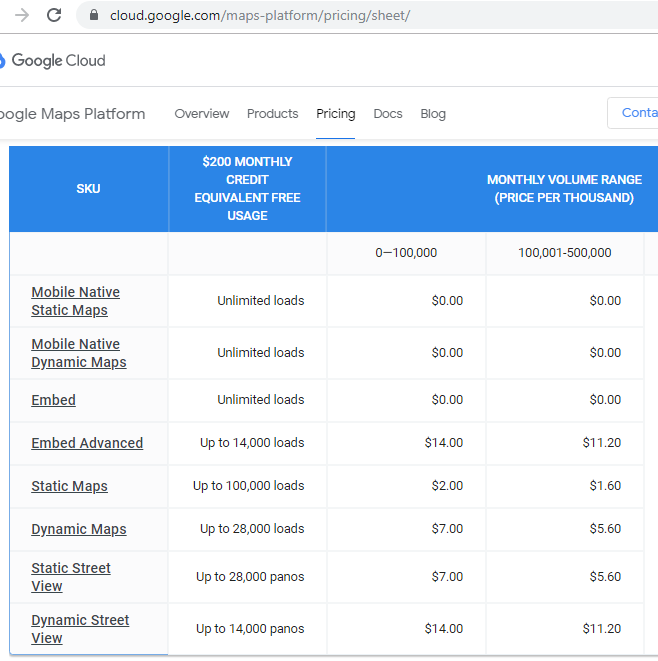Open the Dynamic Street View link
Viewport: 658px width, 661px height.
click(x=80, y=629)
